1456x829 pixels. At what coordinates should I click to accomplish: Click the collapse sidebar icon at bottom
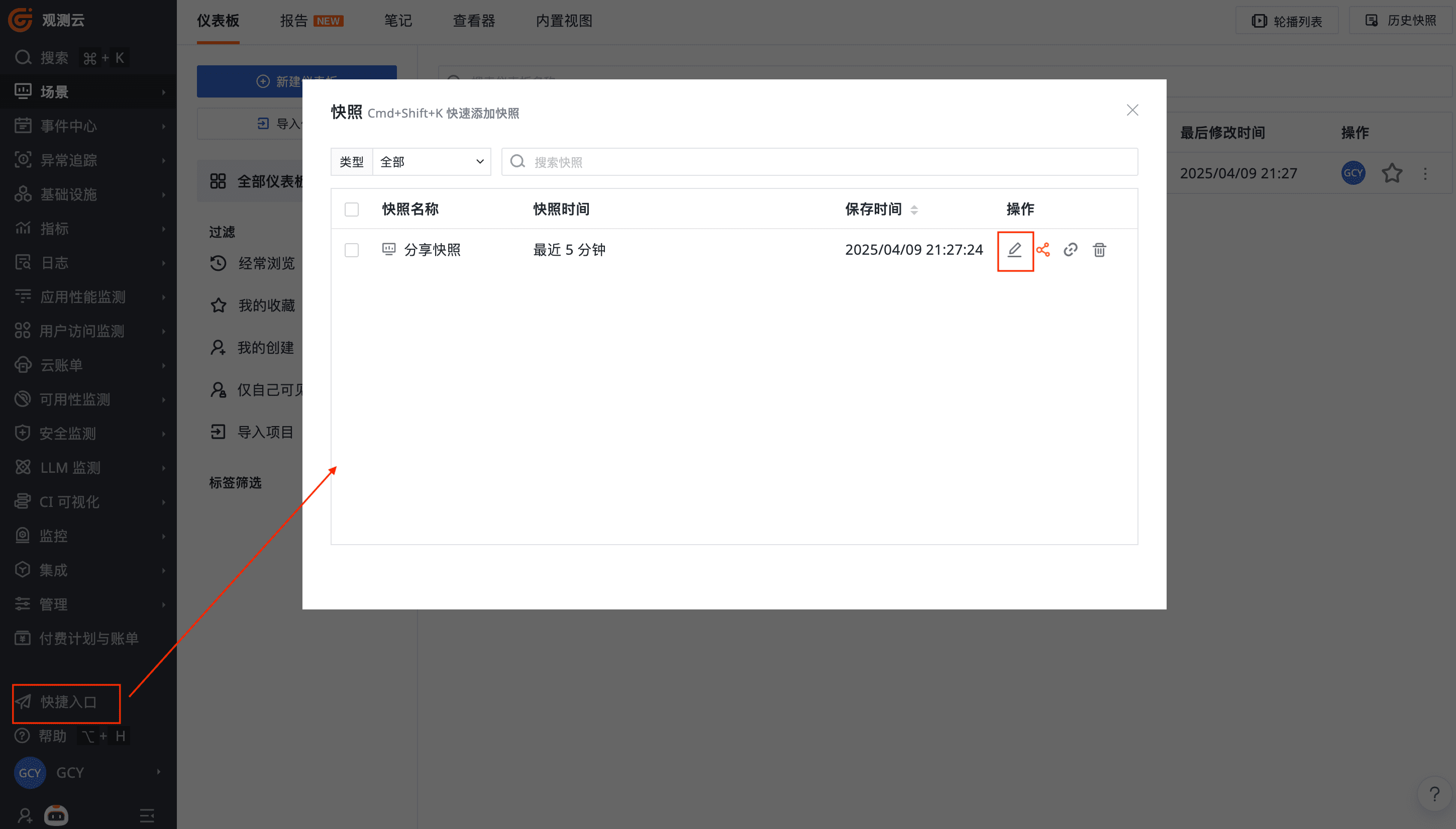[x=147, y=815]
